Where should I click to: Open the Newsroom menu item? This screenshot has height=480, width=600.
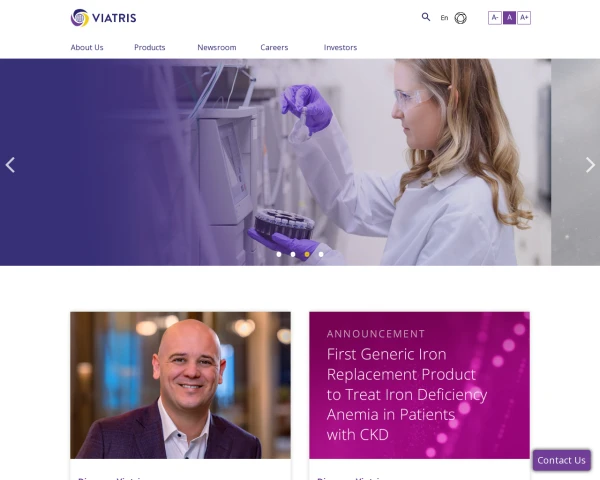(x=217, y=47)
